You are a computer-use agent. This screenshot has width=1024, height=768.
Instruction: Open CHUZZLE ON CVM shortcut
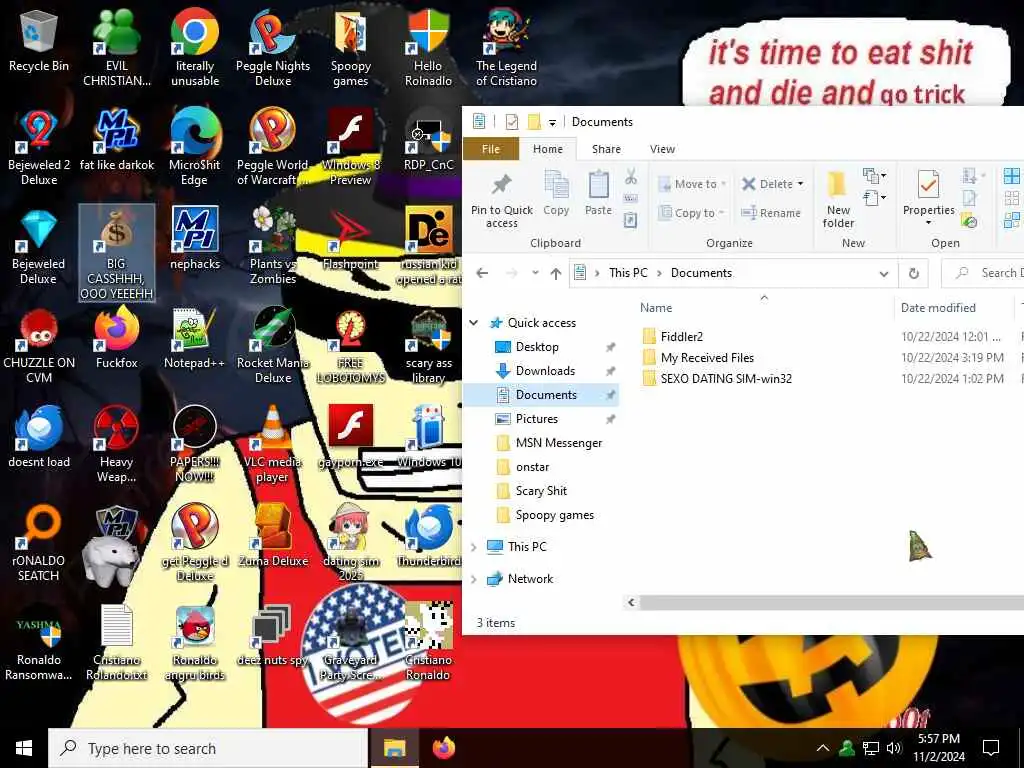click(x=39, y=346)
